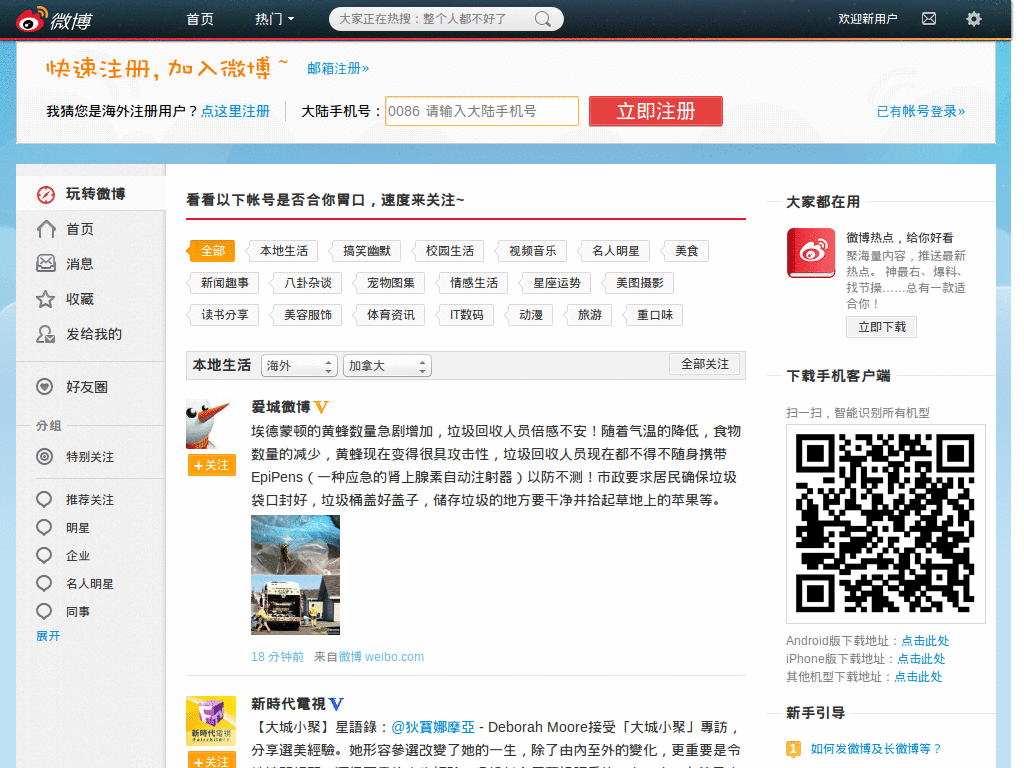Click the circle icon beside 名人明星 group

pyautogui.click(x=44, y=584)
